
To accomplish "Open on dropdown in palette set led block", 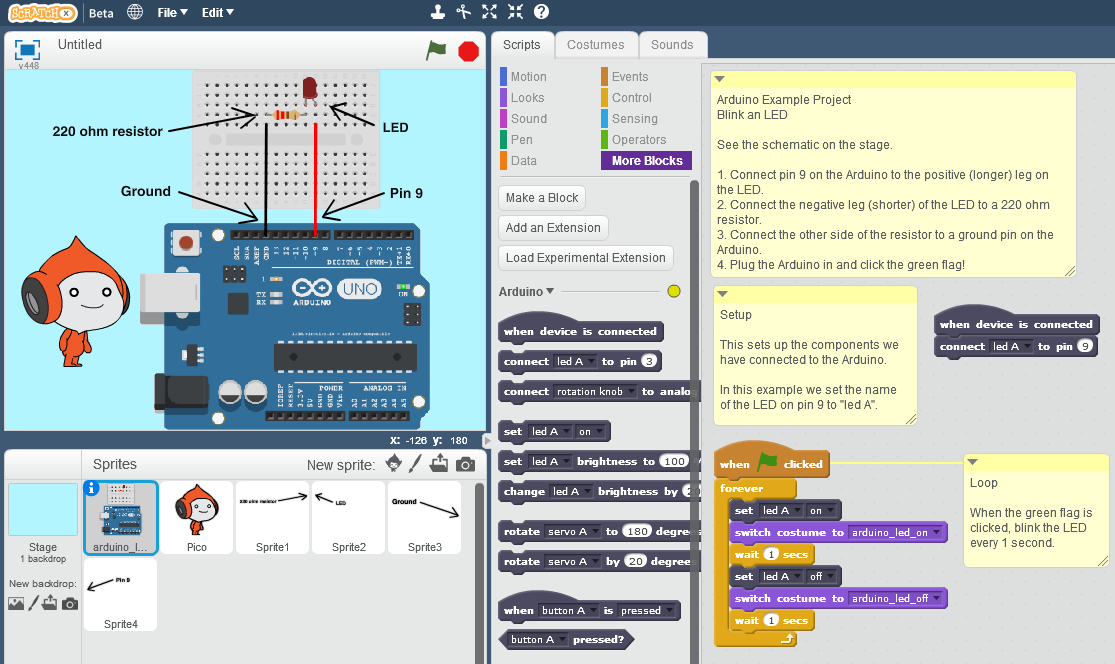I will [592, 431].
